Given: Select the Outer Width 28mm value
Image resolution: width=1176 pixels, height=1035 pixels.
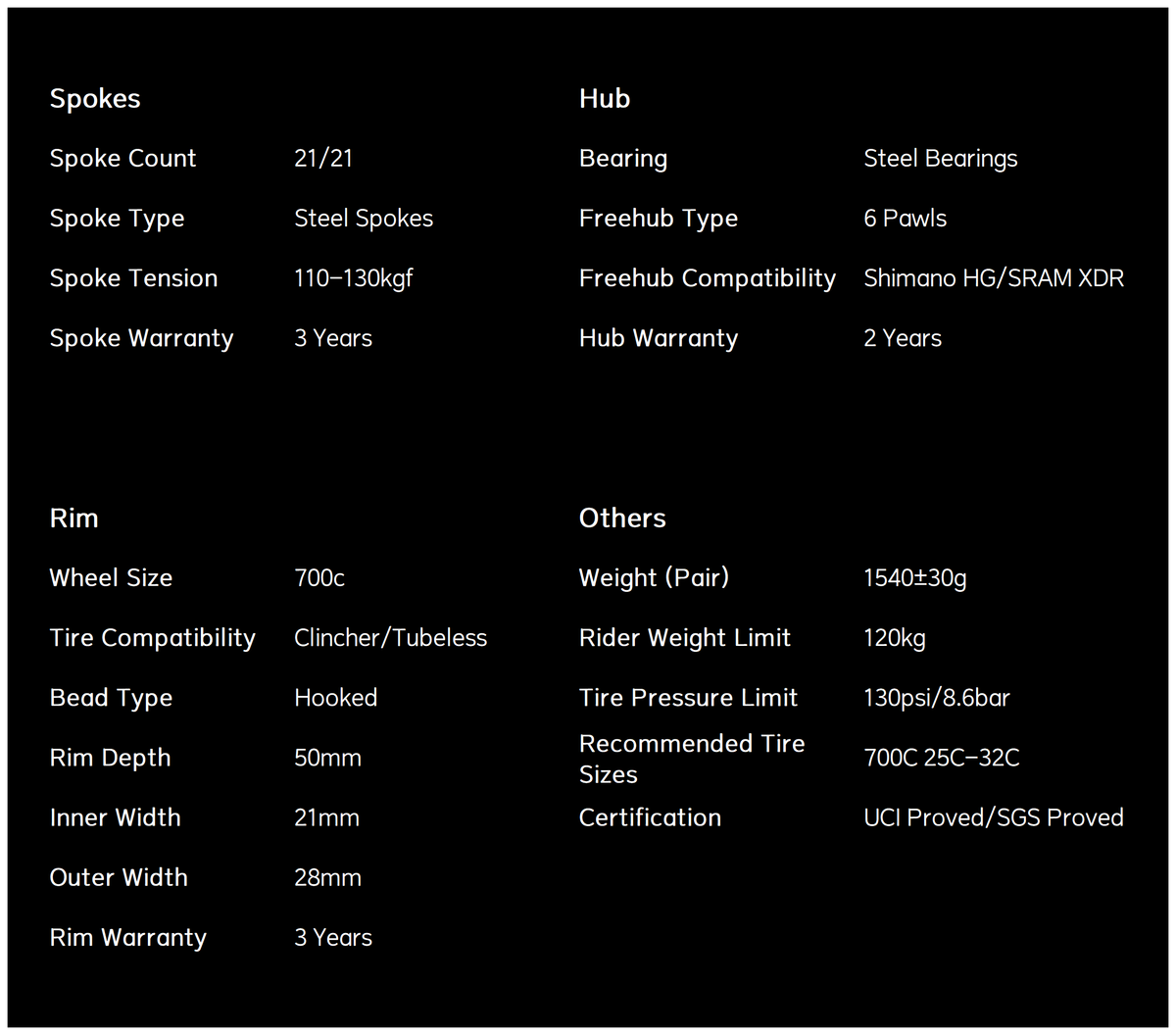Looking at the screenshot, I should pyautogui.click(x=327, y=877).
